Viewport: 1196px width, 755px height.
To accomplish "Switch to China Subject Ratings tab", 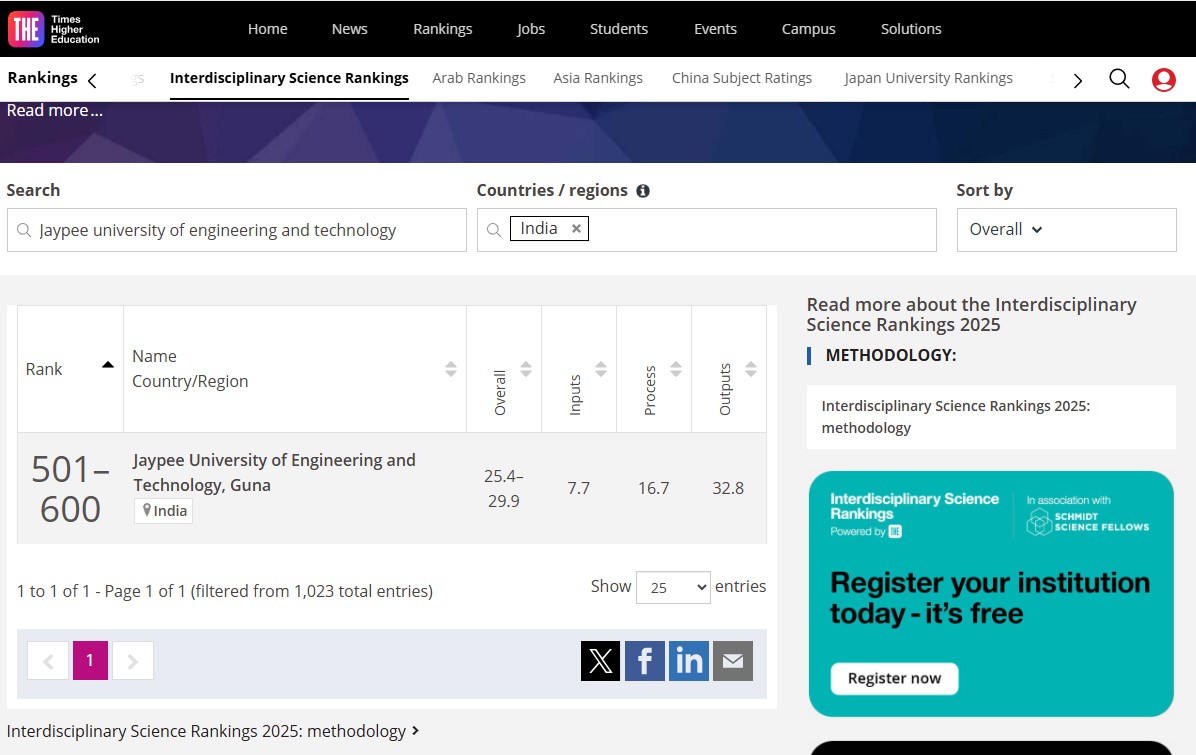I will (741, 78).
